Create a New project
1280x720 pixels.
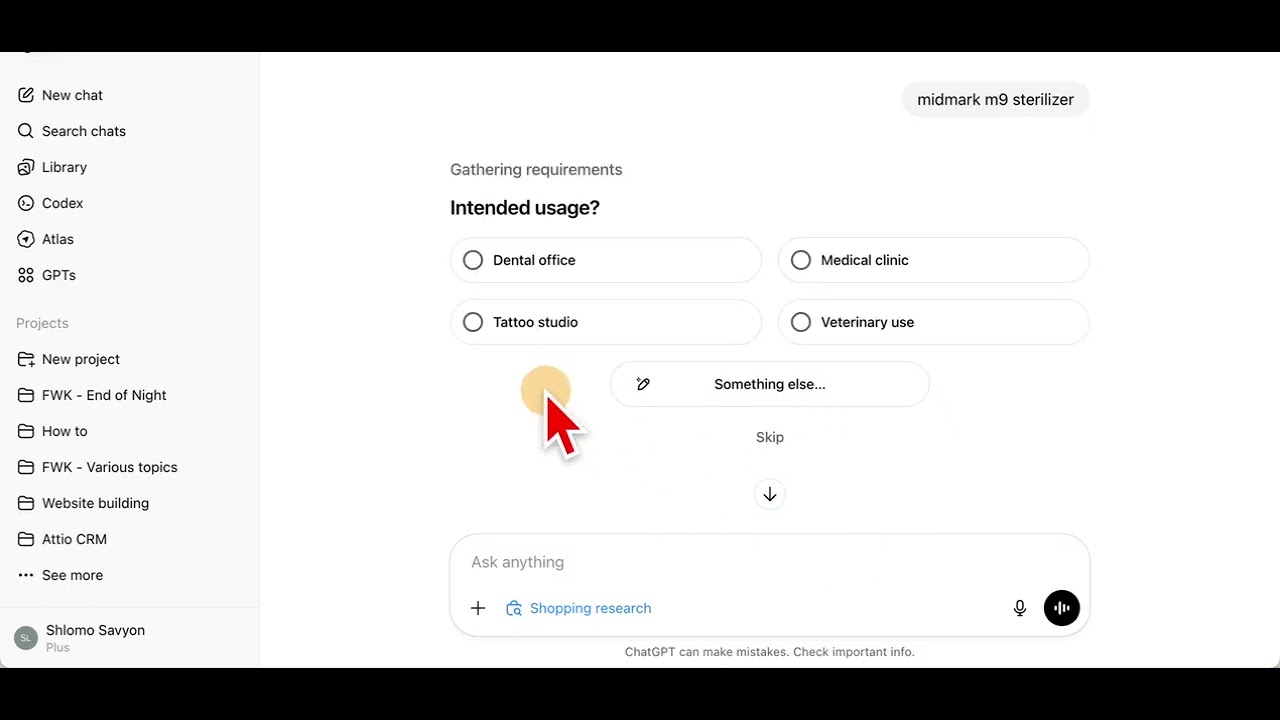click(81, 359)
